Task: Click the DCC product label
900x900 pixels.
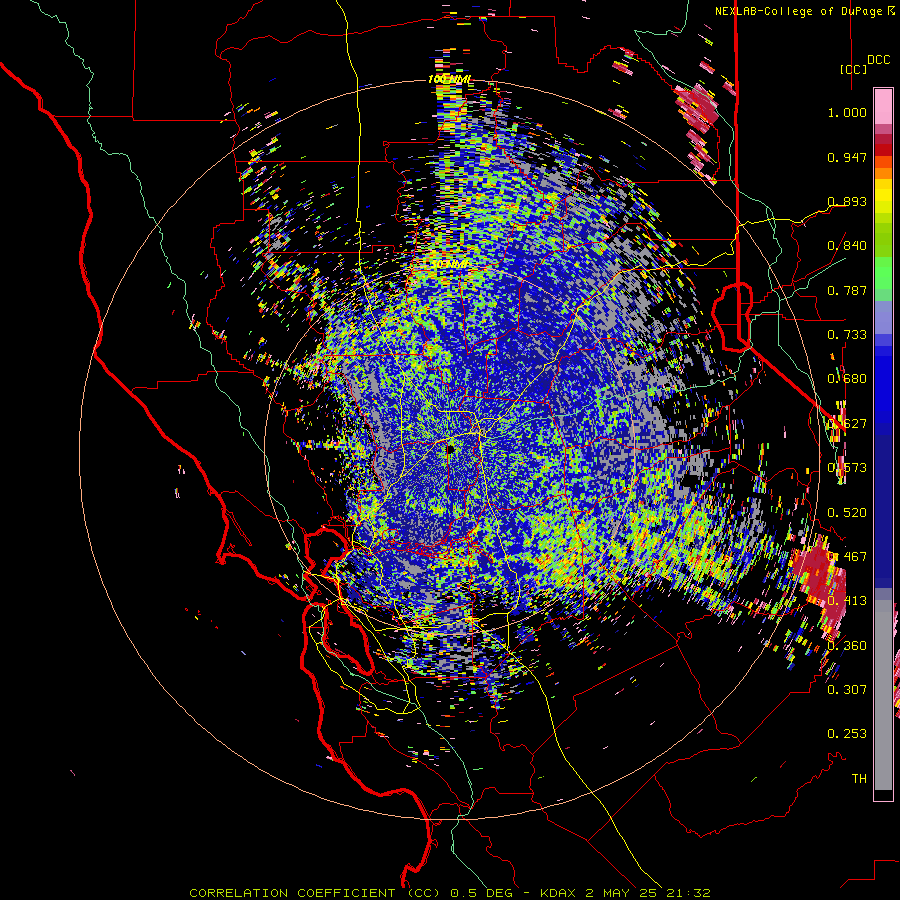Action: (x=878, y=60)
